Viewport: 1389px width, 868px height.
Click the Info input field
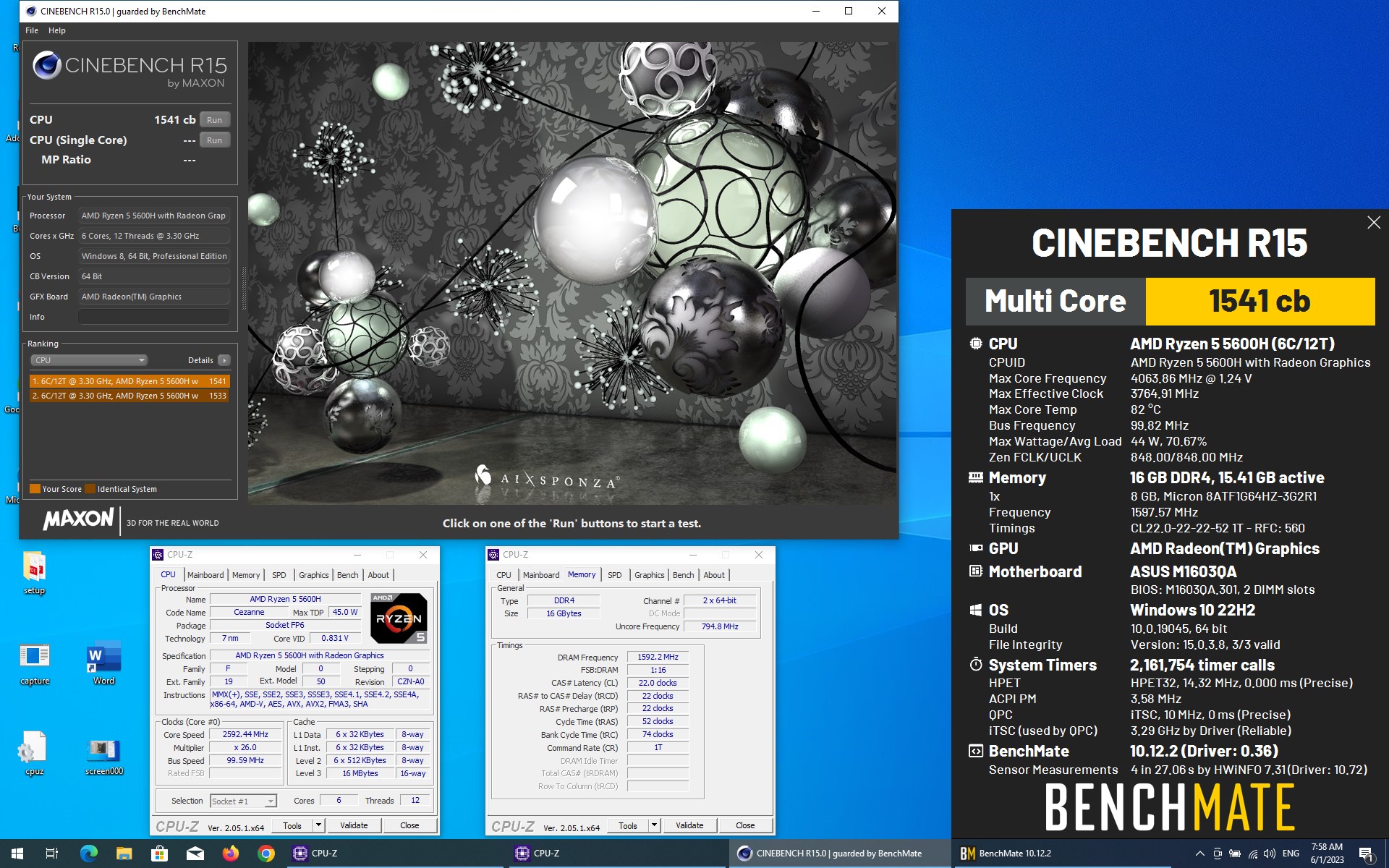tap(154, 317)
